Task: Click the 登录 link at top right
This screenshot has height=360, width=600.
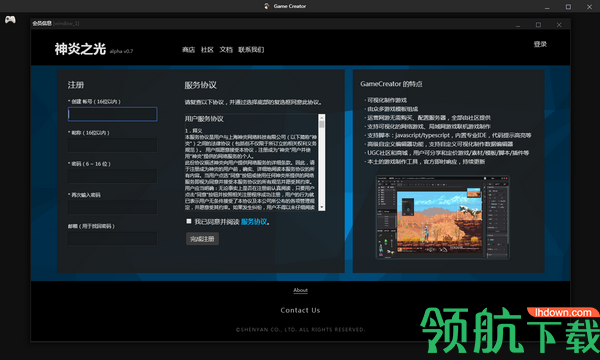Action: pyautogui.click(x=540, y=44)
